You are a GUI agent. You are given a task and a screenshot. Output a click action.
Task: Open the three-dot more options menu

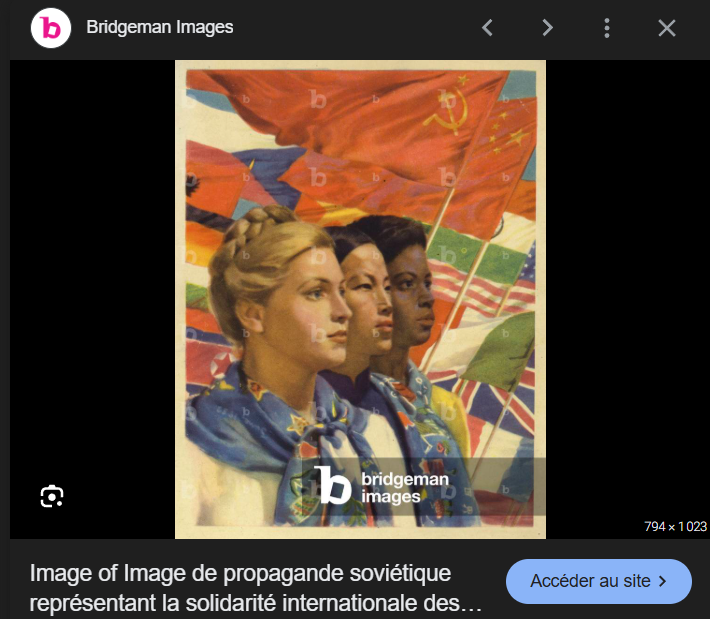pos(607,28)
